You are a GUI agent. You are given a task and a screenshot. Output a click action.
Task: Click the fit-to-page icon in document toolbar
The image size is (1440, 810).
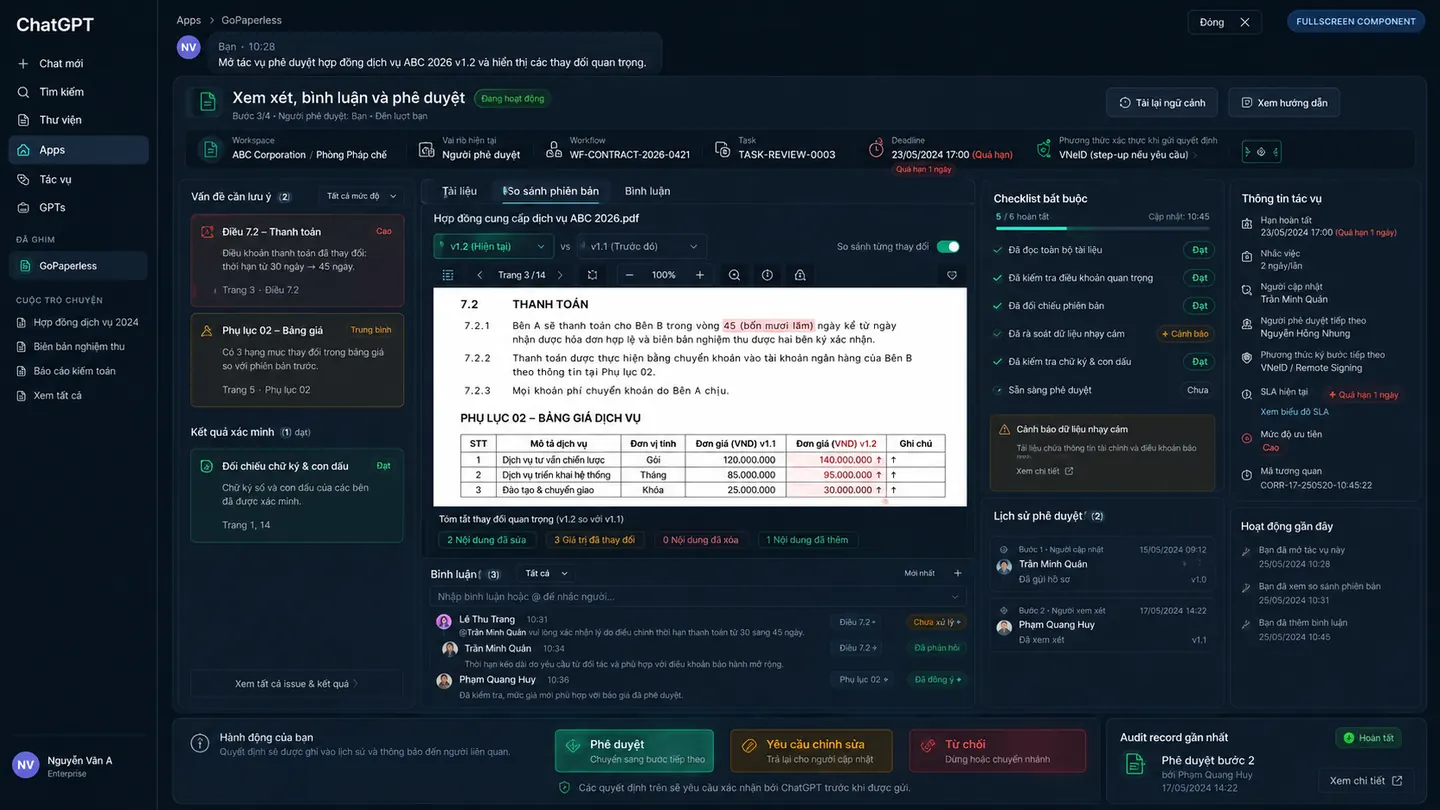tap(593, 275)
